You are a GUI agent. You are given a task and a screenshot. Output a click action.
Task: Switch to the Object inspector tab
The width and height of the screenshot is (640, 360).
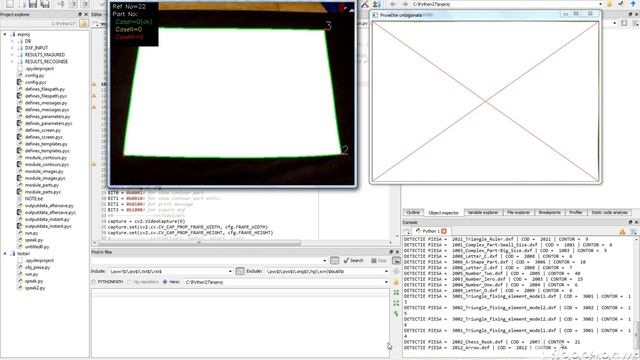coord(443,213)
